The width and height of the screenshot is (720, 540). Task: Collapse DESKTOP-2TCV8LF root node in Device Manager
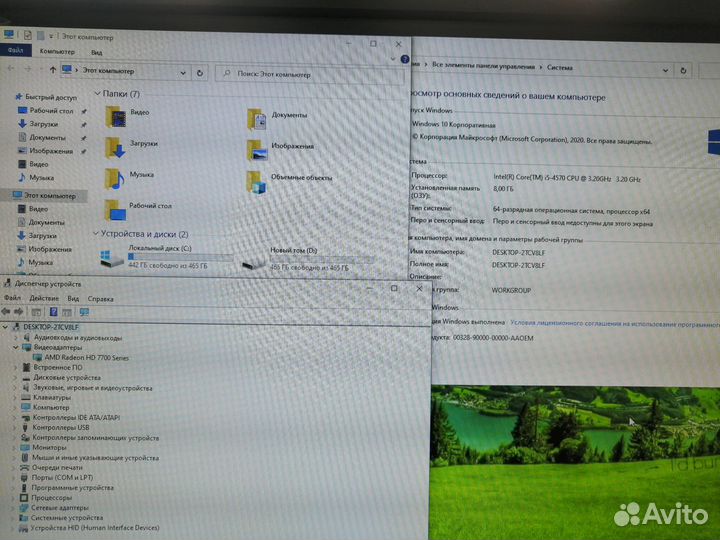tap(5, 327)
